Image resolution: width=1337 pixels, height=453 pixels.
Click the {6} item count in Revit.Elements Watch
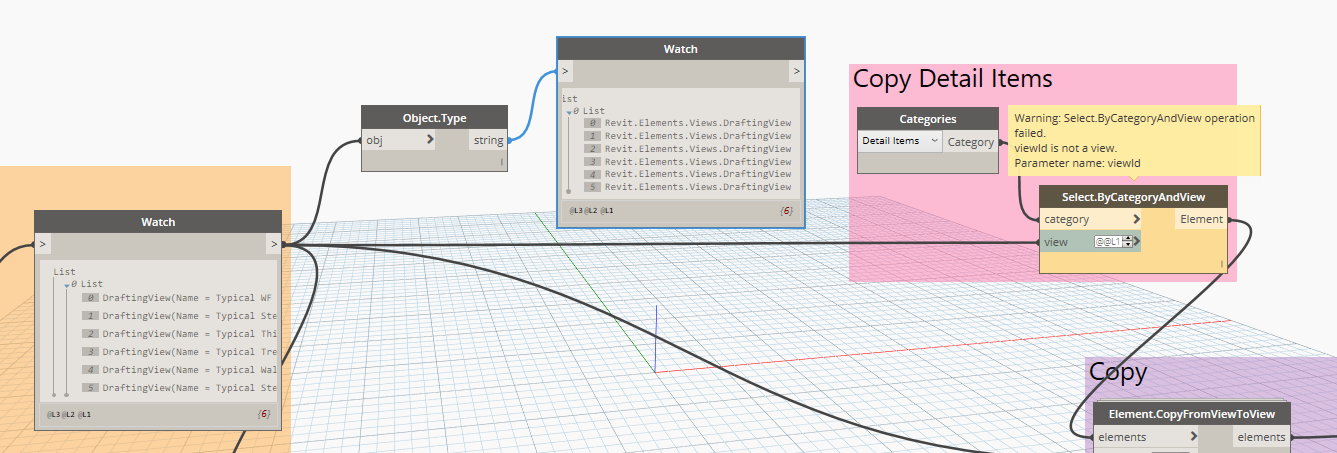pos(786,211)
